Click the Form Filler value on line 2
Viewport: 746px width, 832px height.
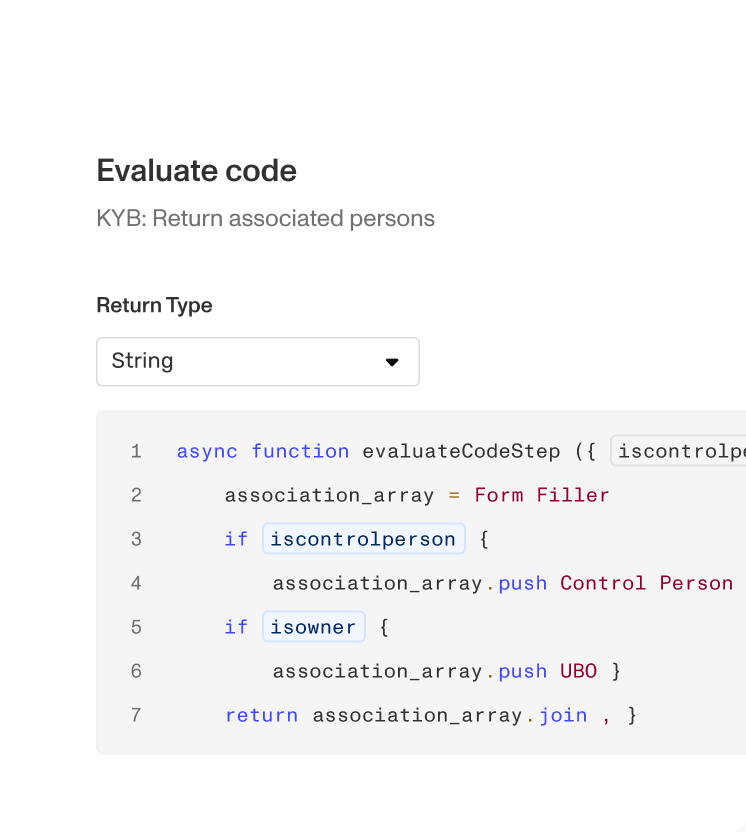(540, 495)
